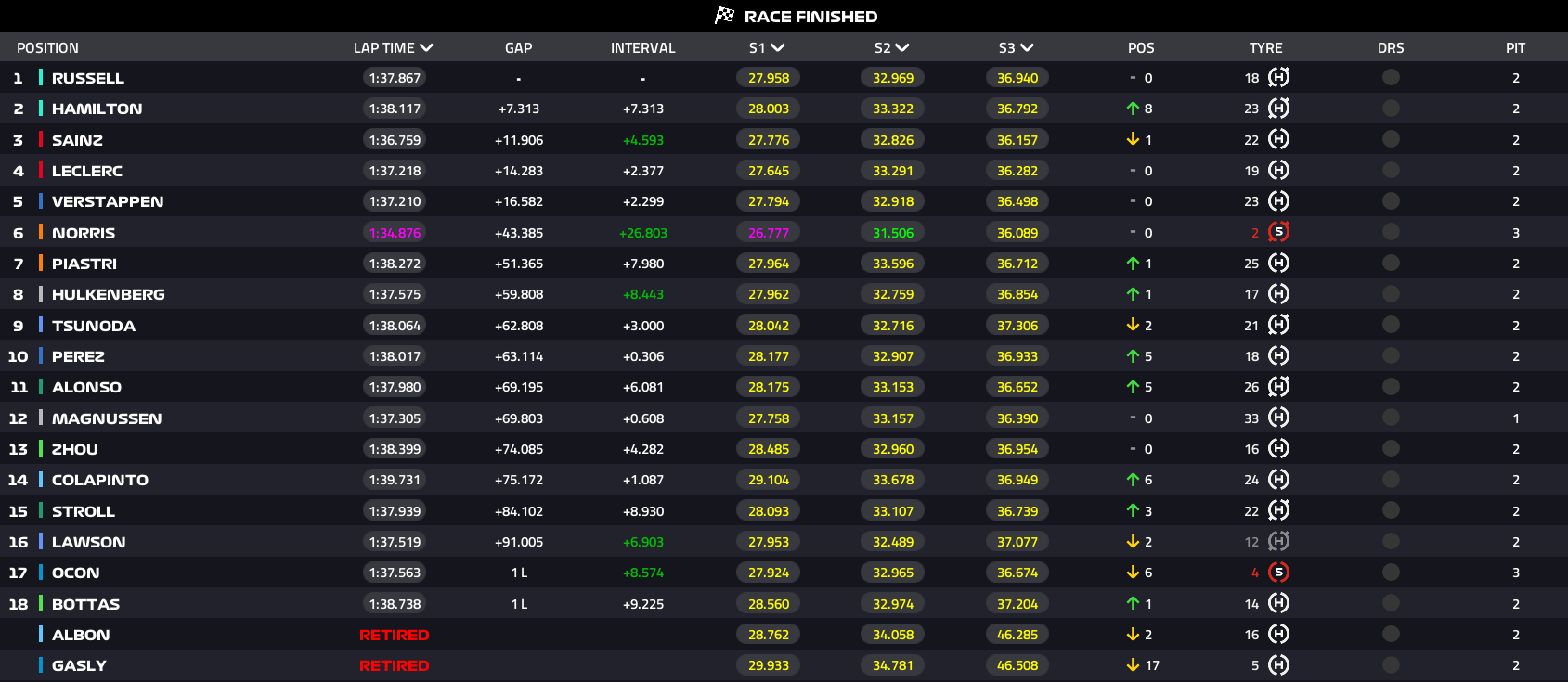
Task: Toggle the DRS indicator for Bottas
Action: 1391,604
